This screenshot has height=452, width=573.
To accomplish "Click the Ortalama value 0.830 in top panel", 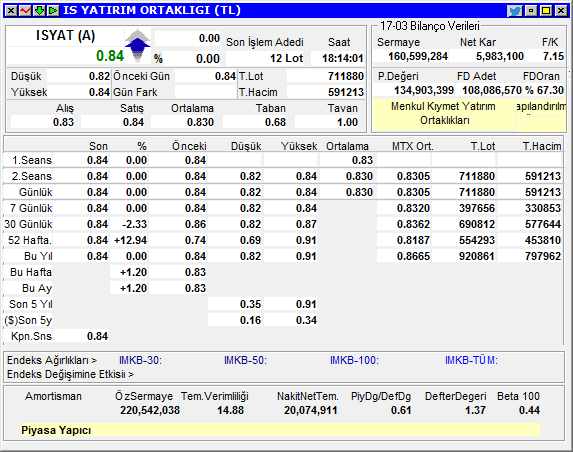I will 200,122.
